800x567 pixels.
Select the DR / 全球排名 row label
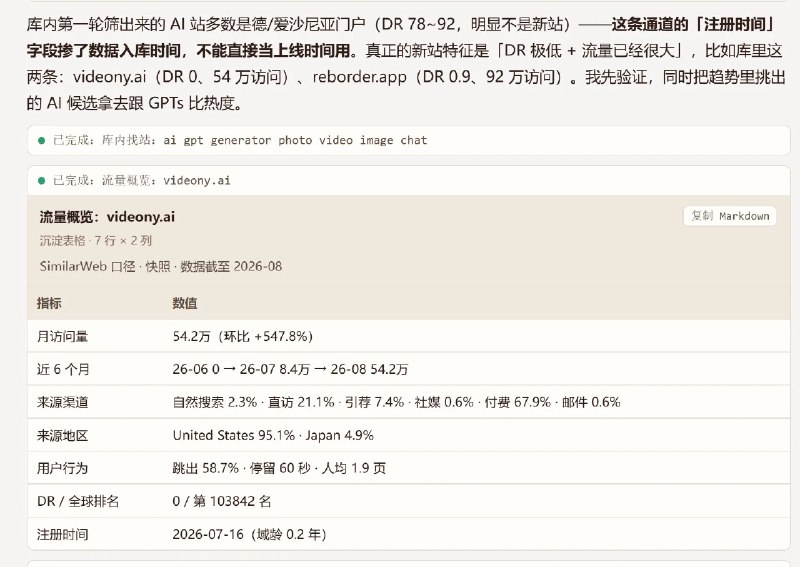[78, 501]
